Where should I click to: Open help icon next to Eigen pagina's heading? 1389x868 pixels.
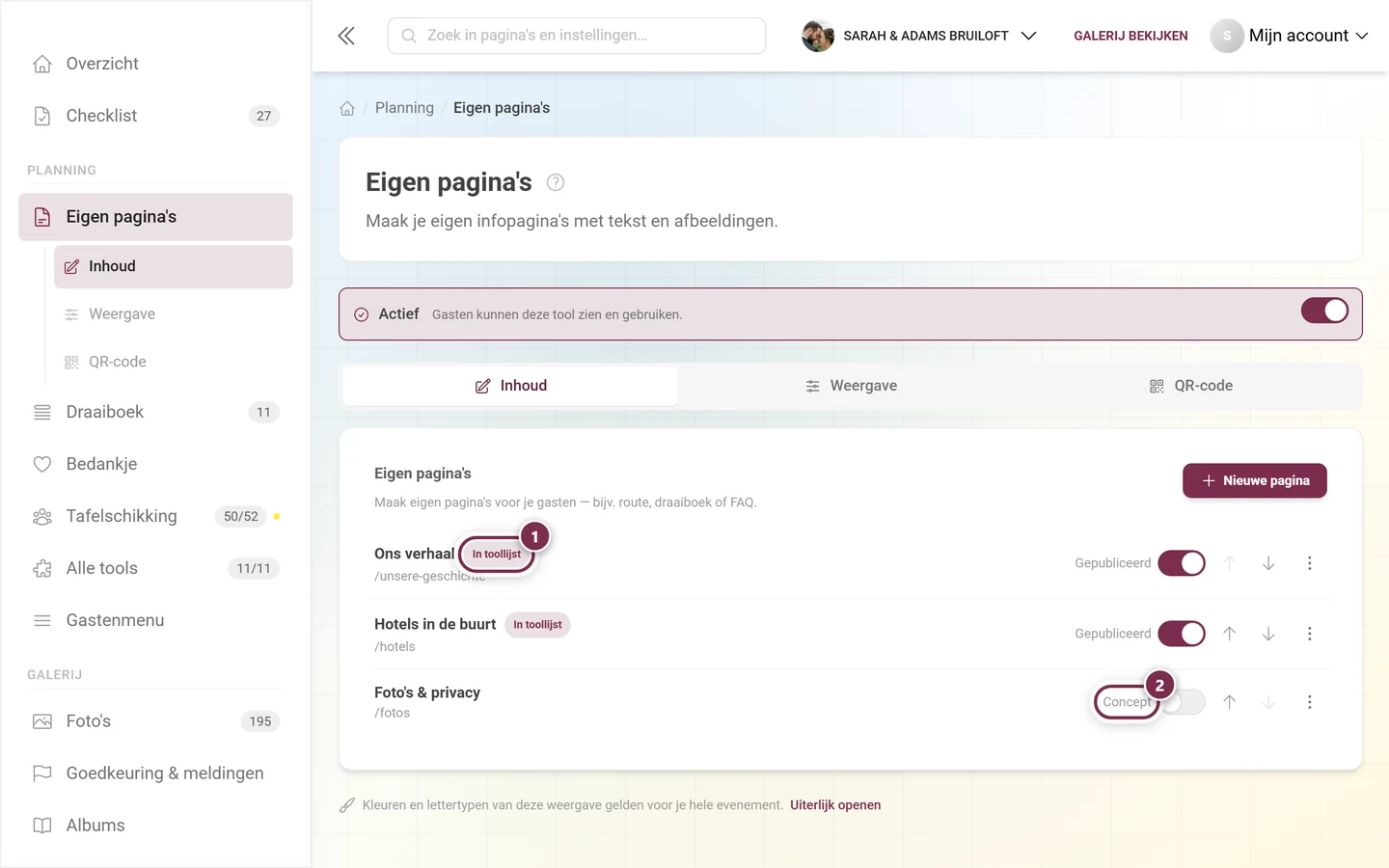556,182
